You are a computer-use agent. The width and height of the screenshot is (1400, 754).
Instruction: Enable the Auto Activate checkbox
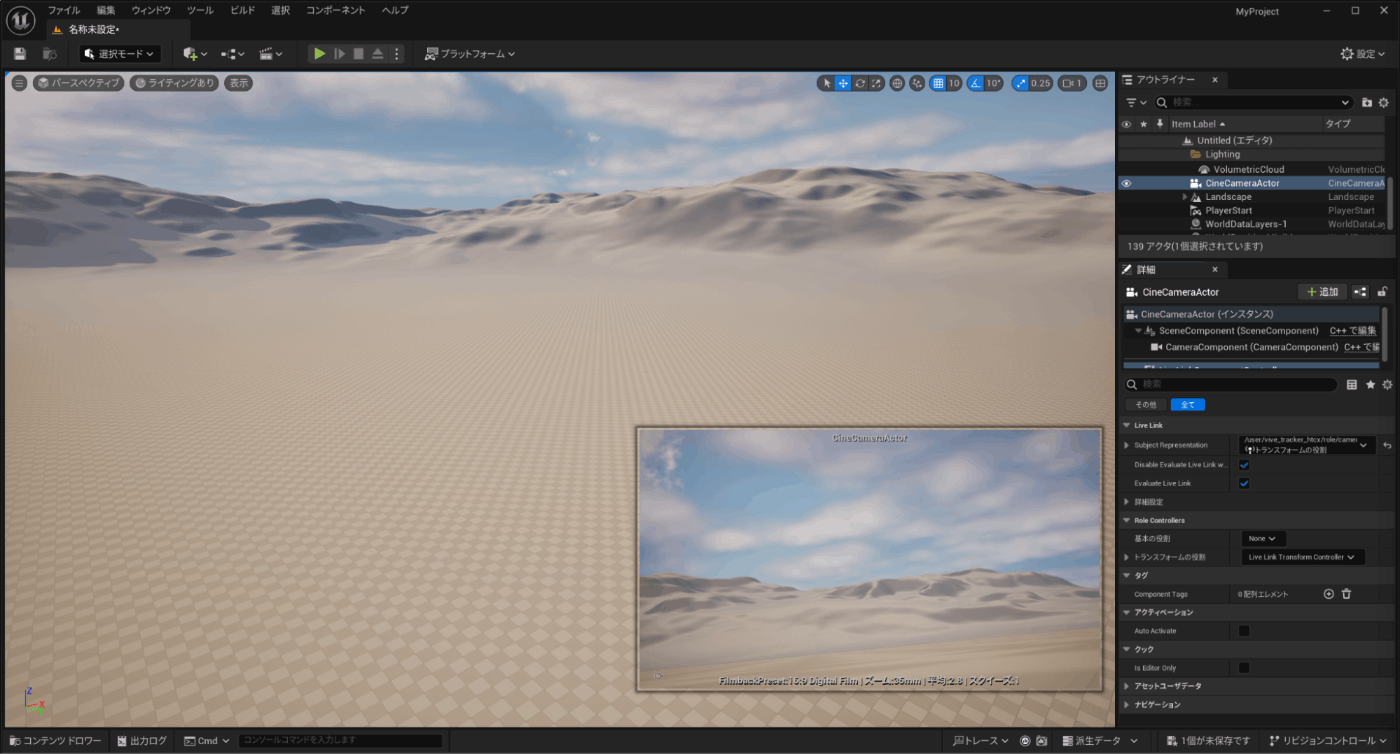pyautogui.click(x=1244, y=631)
